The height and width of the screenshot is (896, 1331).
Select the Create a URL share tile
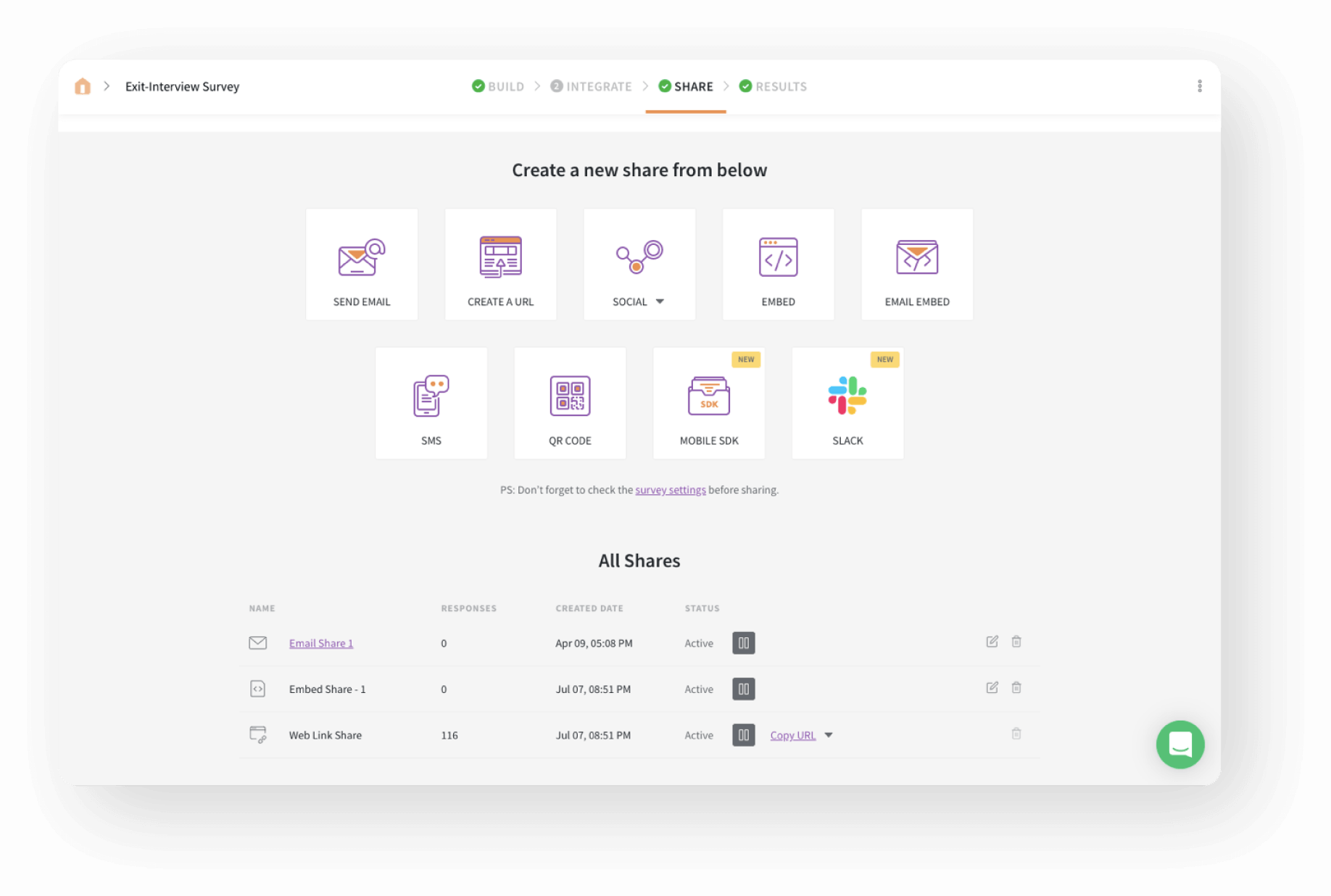tap(500, 264)
